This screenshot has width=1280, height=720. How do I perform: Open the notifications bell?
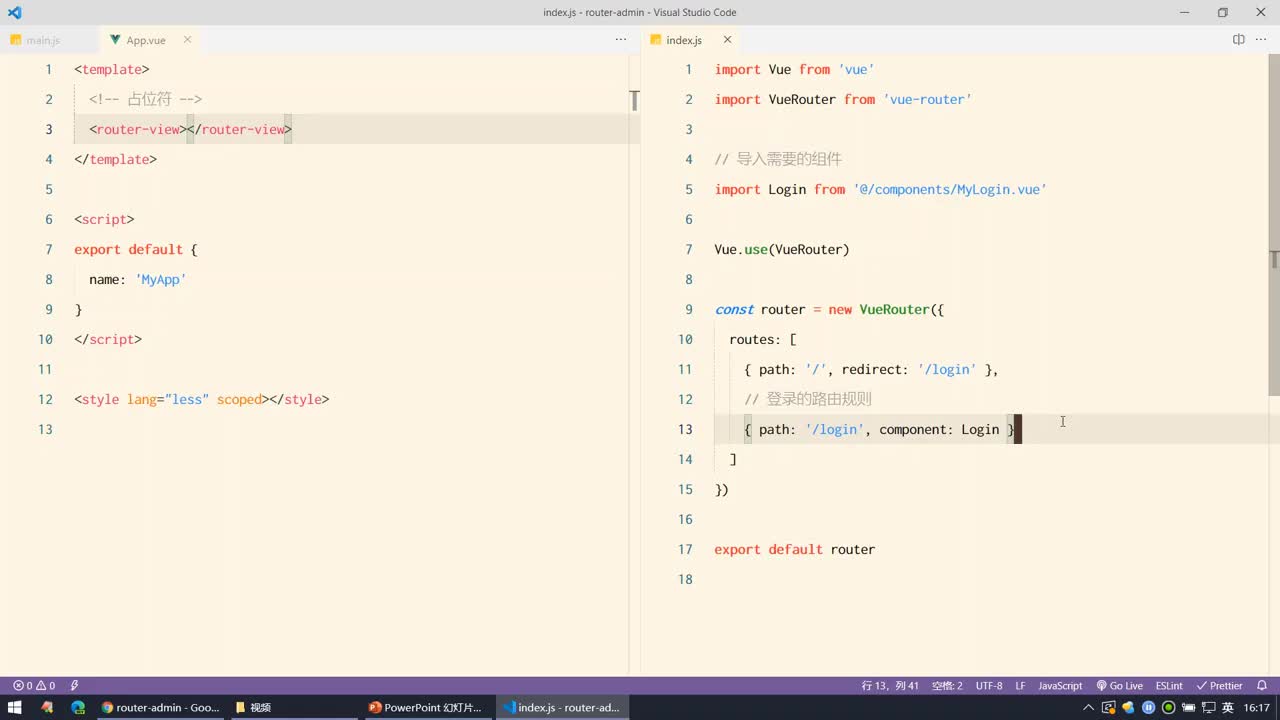coord(1262,686)
